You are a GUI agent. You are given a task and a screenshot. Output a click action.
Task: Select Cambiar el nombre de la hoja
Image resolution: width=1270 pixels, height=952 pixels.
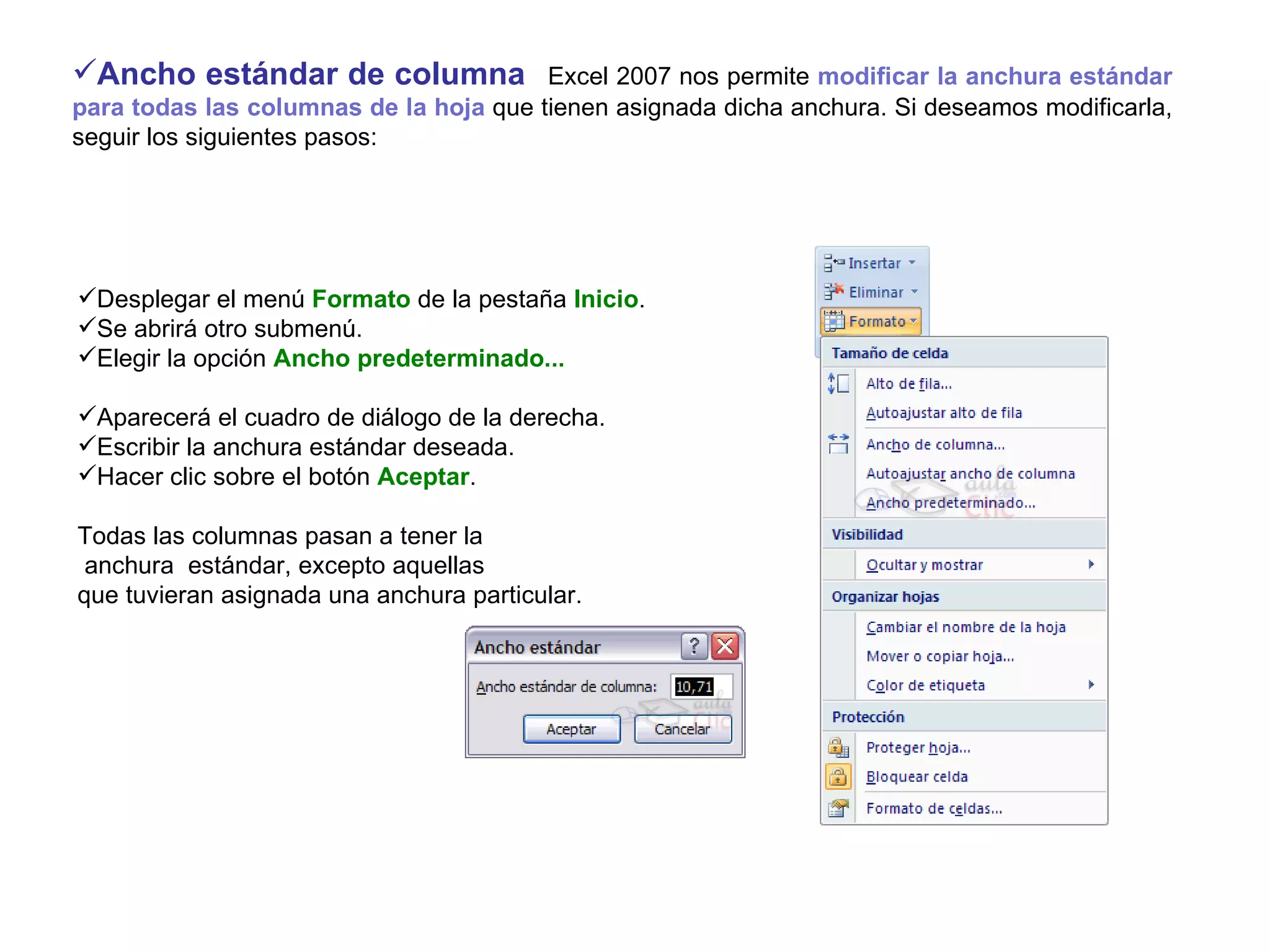point(966,627)
